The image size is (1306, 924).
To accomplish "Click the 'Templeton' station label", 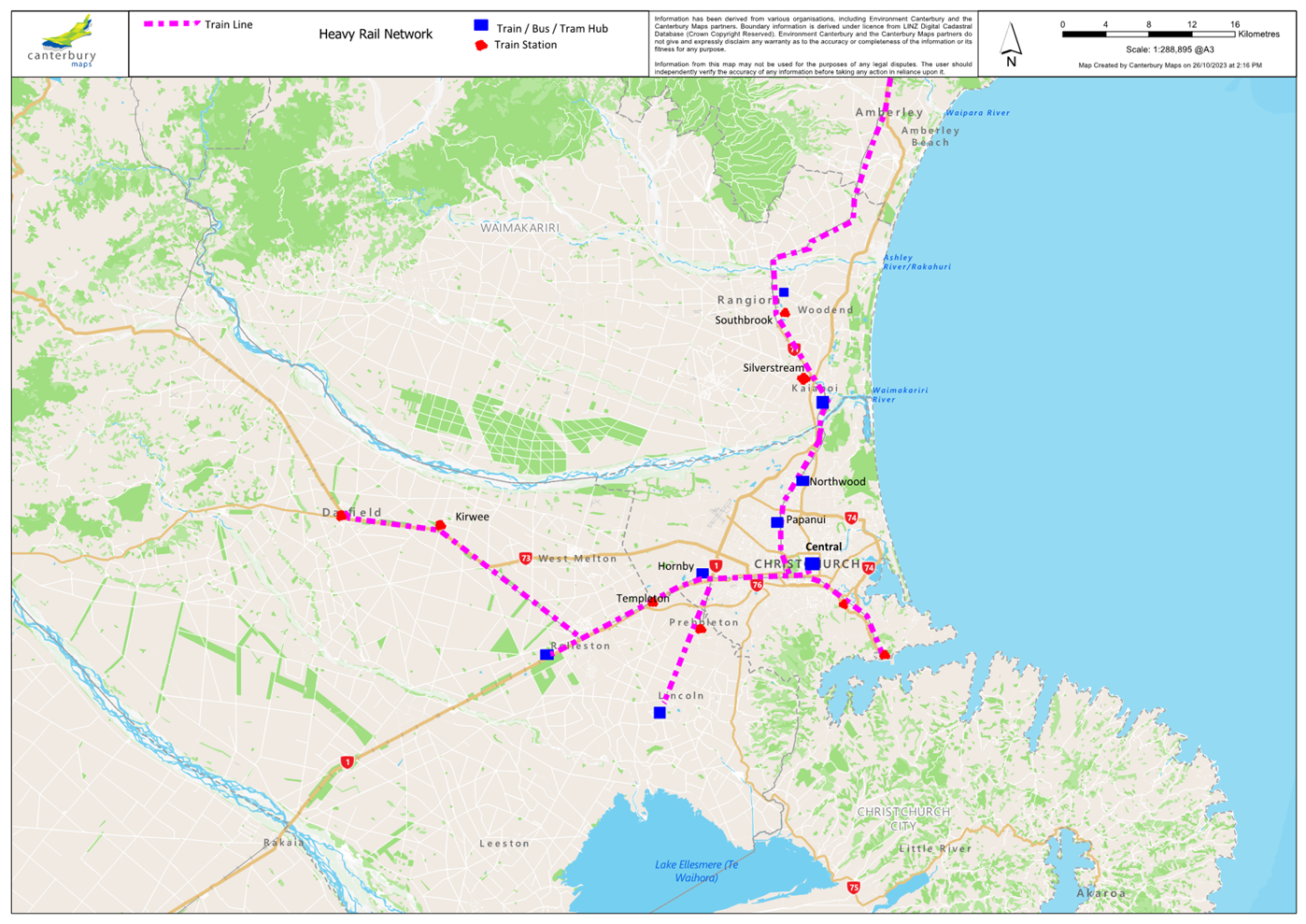I will pos(642,599).
